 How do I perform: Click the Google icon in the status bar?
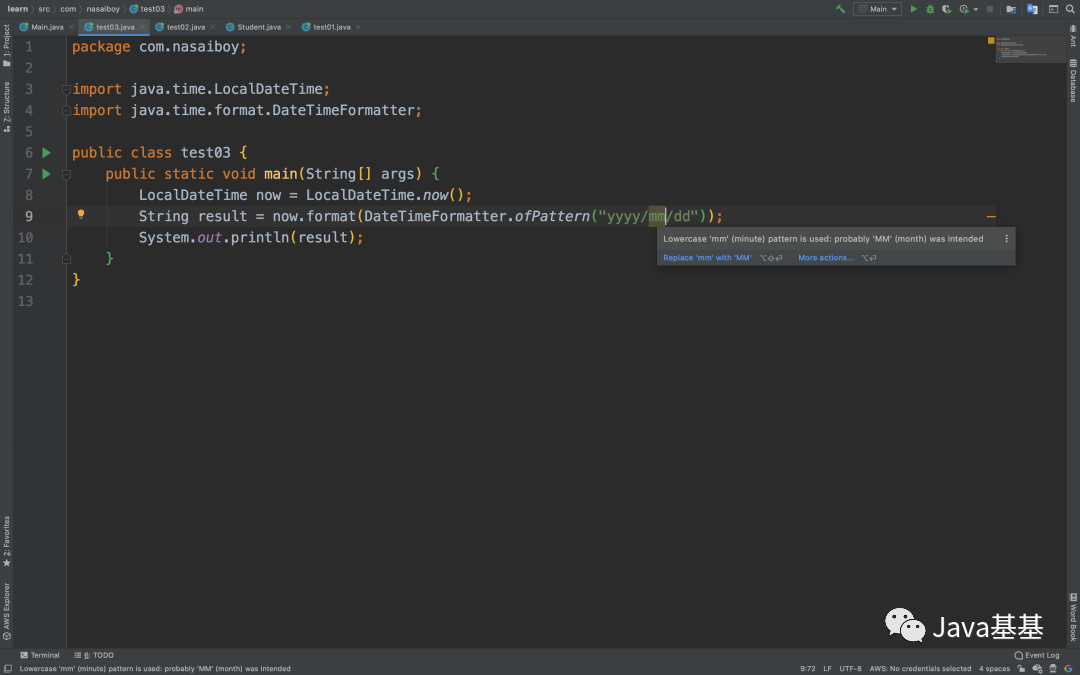point(1068,668)
